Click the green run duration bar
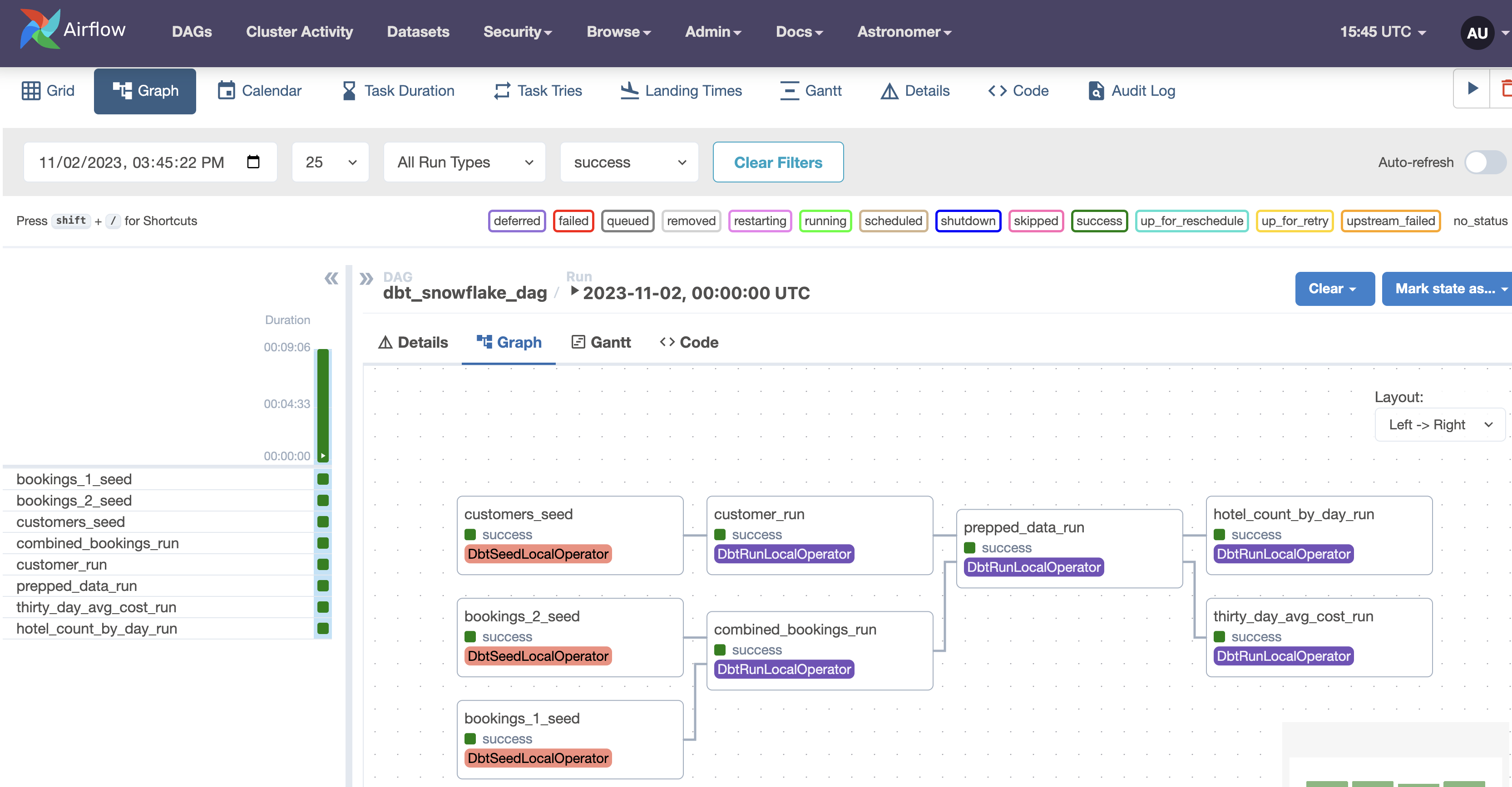1512x787 pixels. (323, 405)
